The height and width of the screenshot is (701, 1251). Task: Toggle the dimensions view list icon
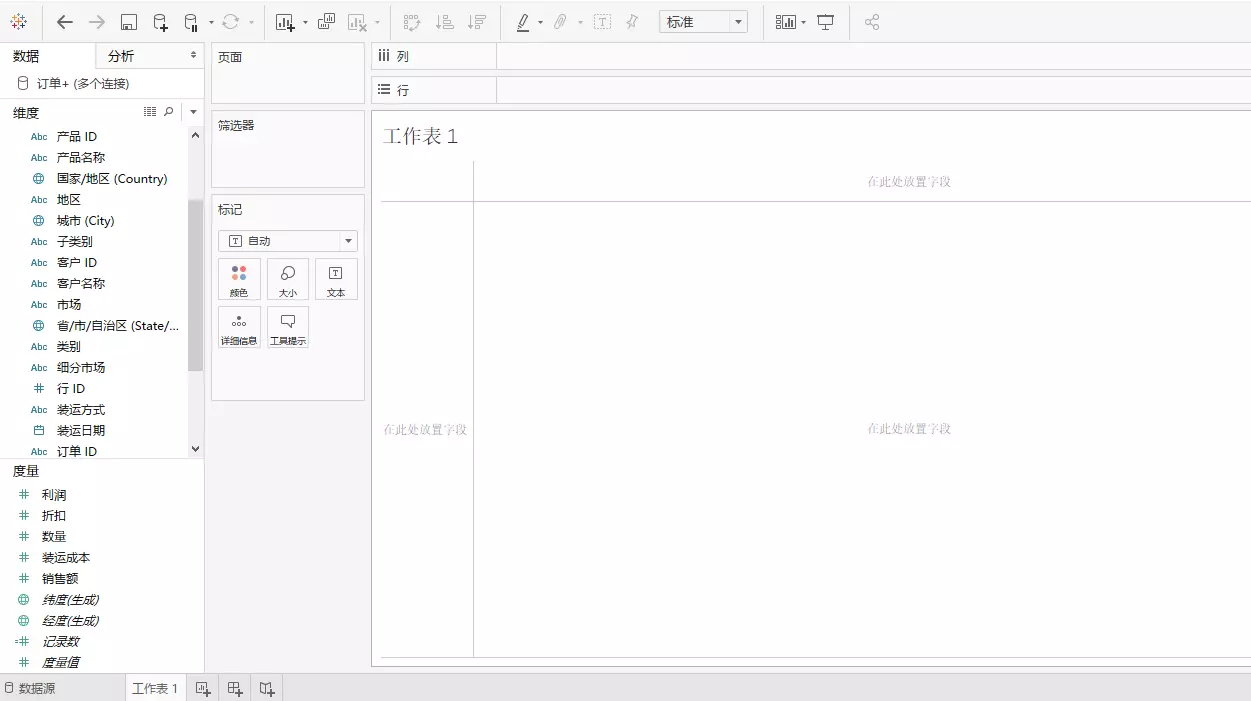(x=150, y=112)
